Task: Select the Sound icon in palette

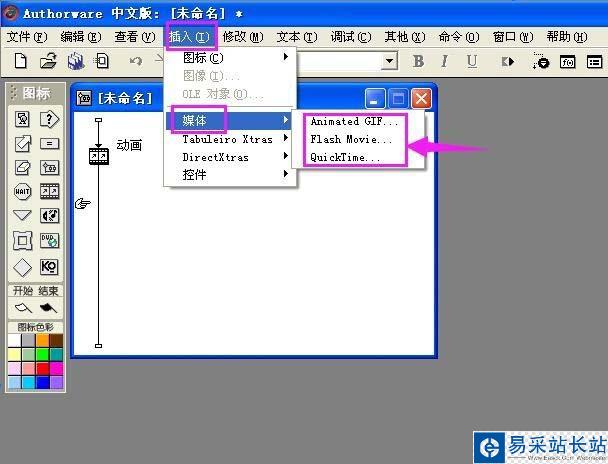Action: click(50, 216)
